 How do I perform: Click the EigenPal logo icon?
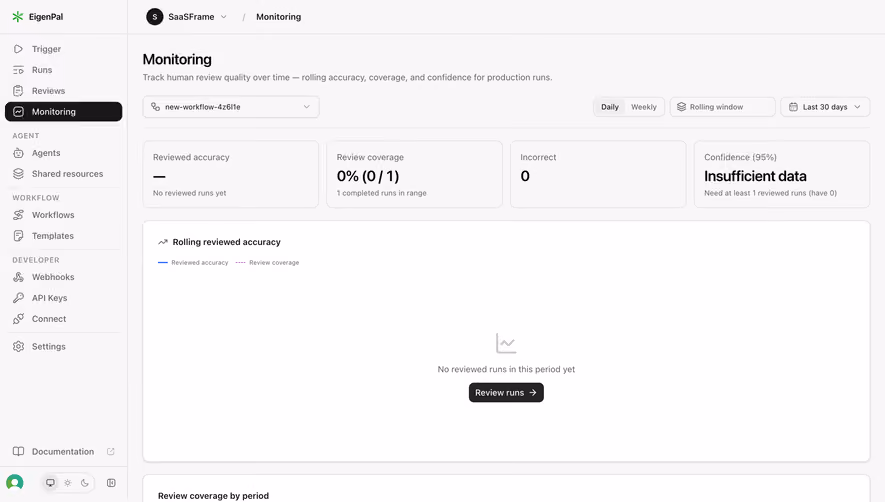17,17
